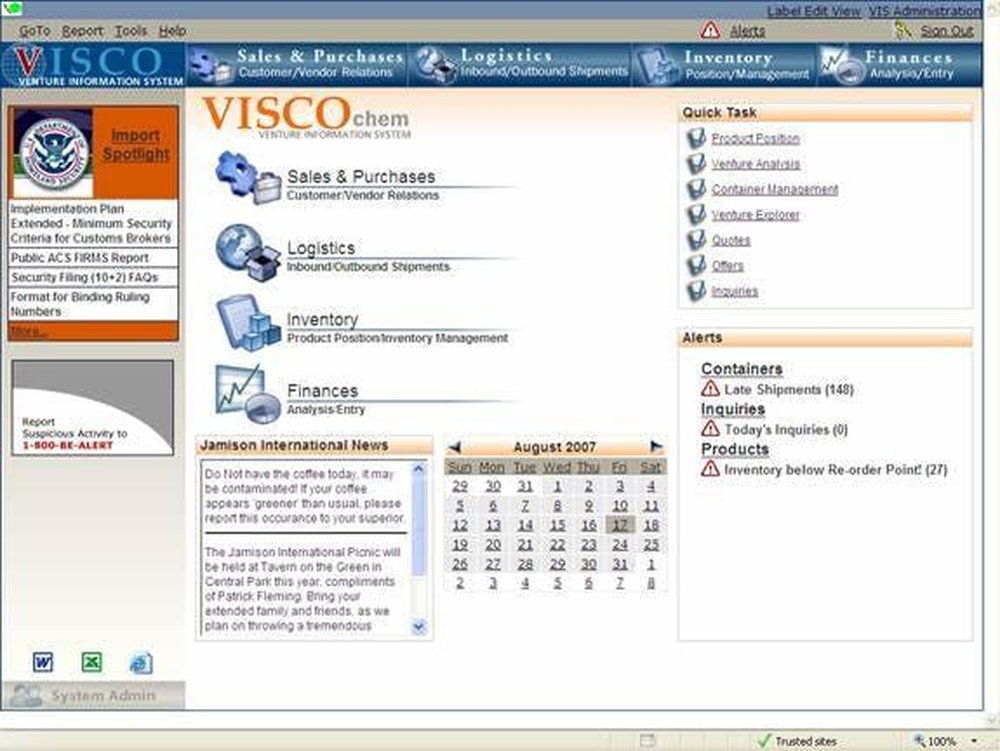
Task: Go to the next calendar month
Action: [x=656, y=446]
